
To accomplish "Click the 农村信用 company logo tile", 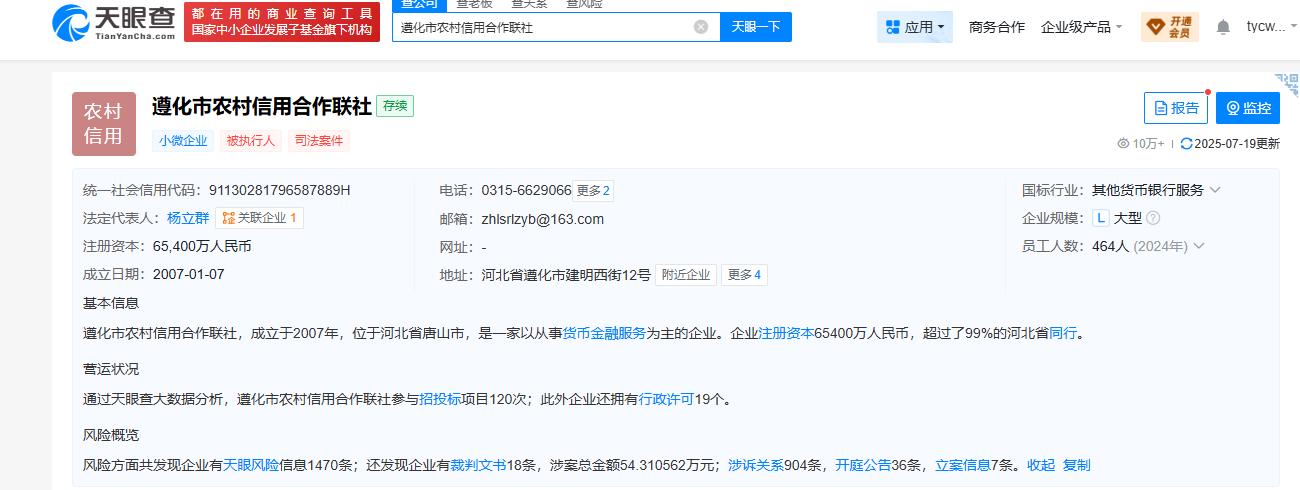I will point(104,124).
